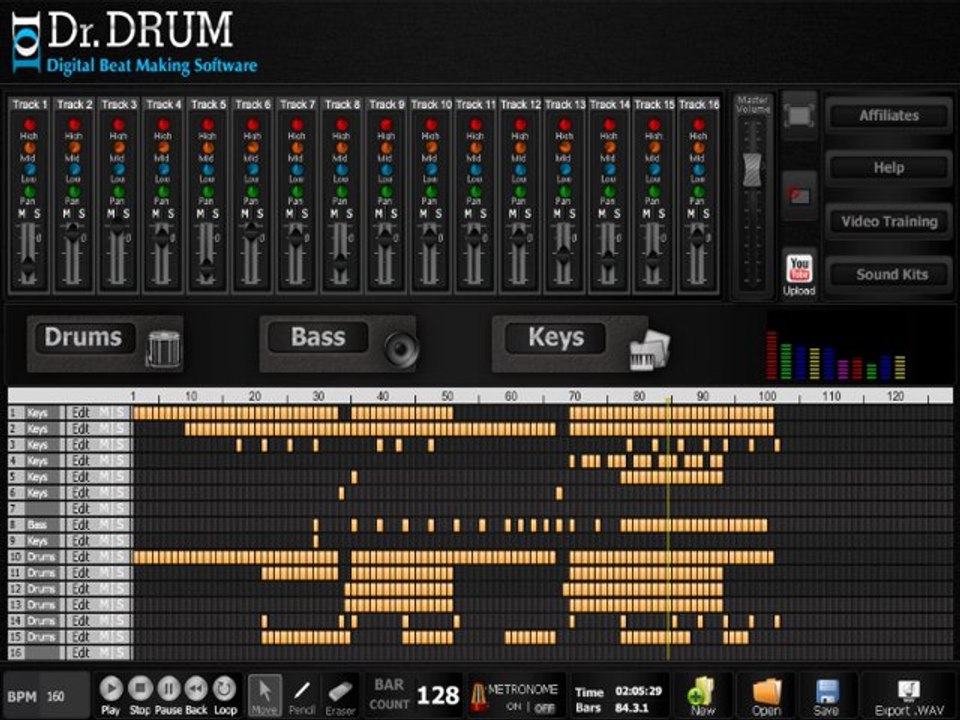Open Sound Kits
The height and width of the screenshot is (720, 960).
[889, 275]
